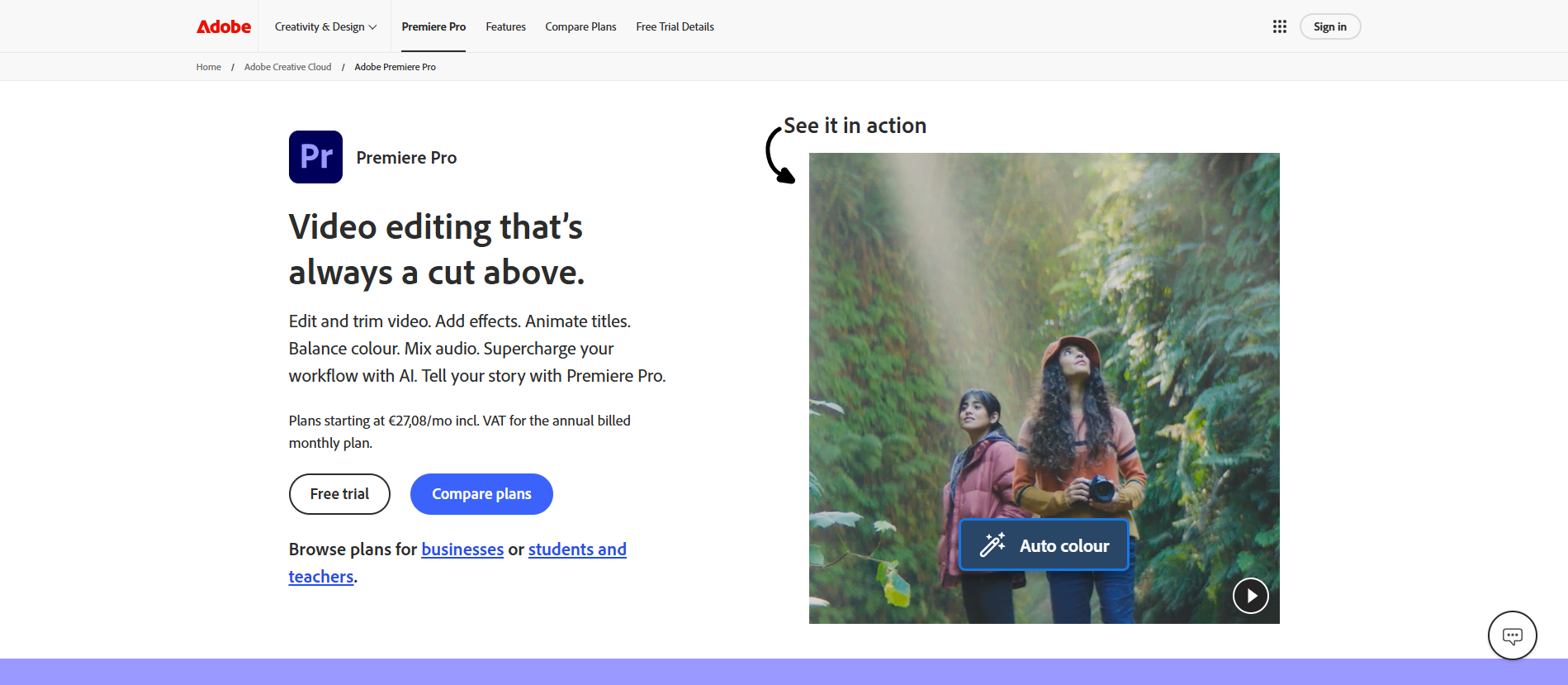
Task: Click the 'Edit and trim video' description paragraph
Action: click(477, 349)
